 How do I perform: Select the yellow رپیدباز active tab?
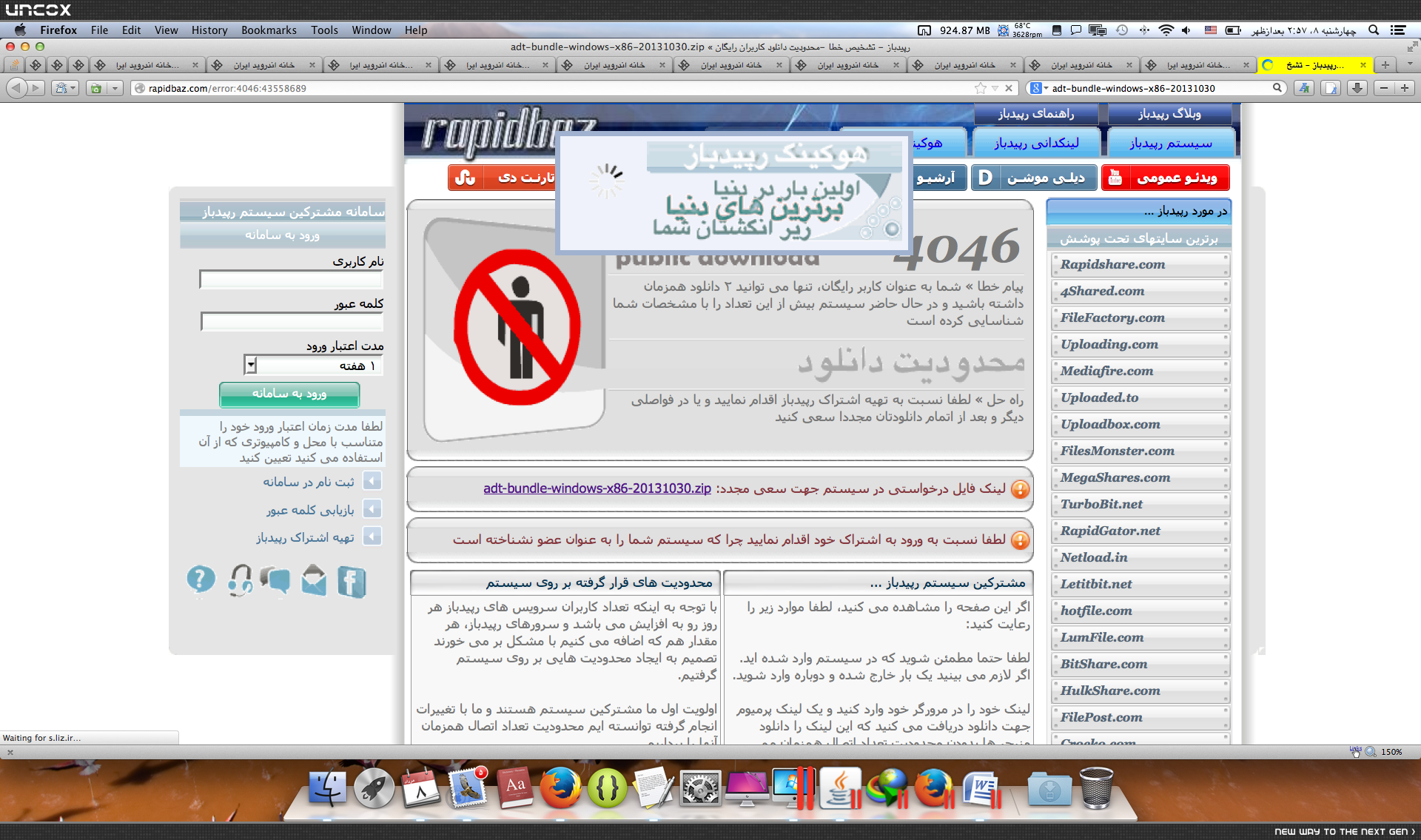1314,65
